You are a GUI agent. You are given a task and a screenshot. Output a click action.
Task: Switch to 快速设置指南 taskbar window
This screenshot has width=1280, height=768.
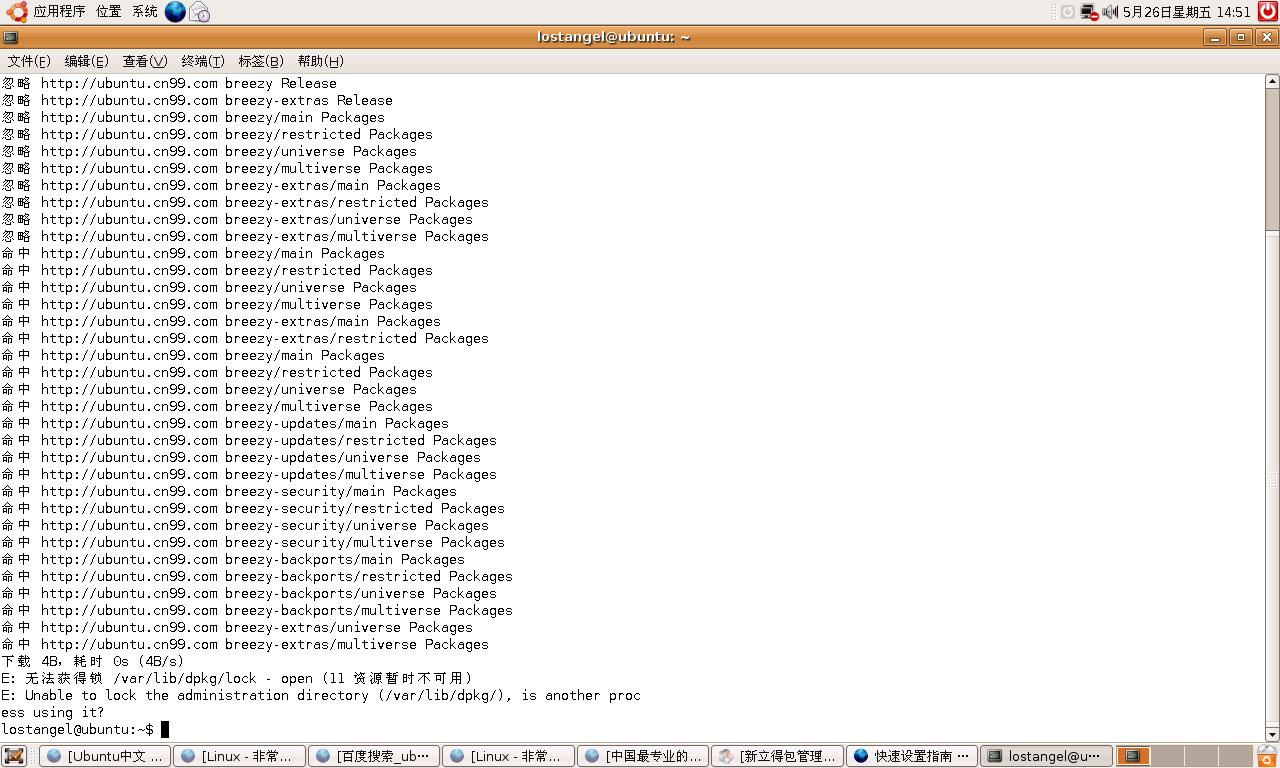911,756
